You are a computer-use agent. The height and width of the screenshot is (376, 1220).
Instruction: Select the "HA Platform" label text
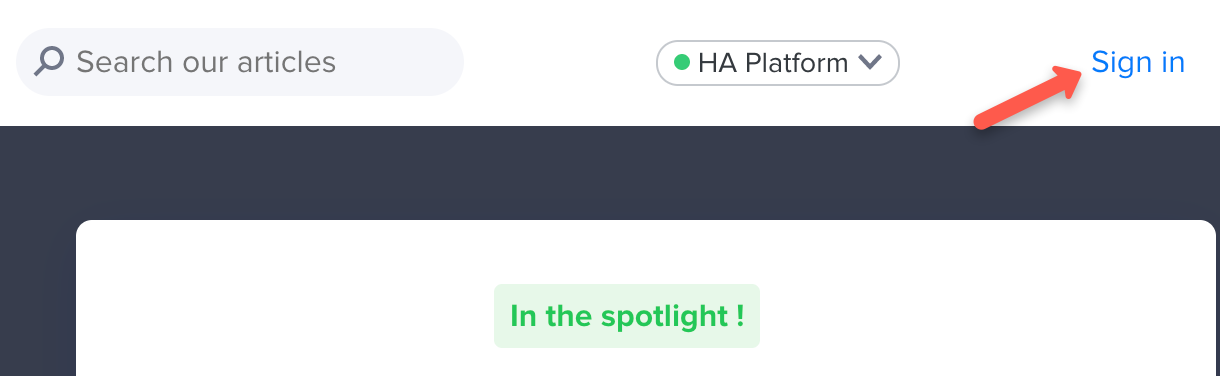click(773, 63)
